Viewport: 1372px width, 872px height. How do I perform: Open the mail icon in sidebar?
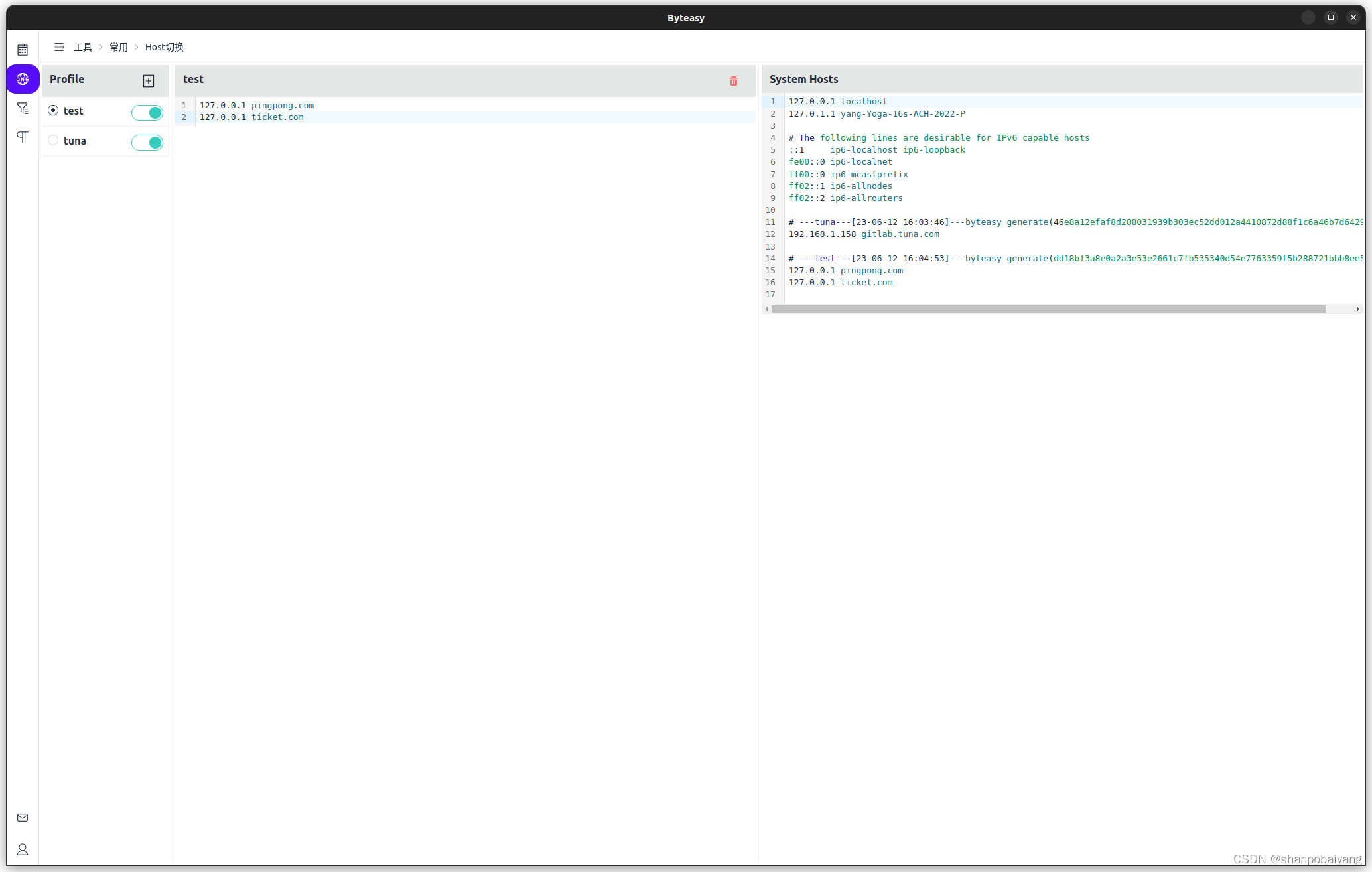click(x=23, y=818)
